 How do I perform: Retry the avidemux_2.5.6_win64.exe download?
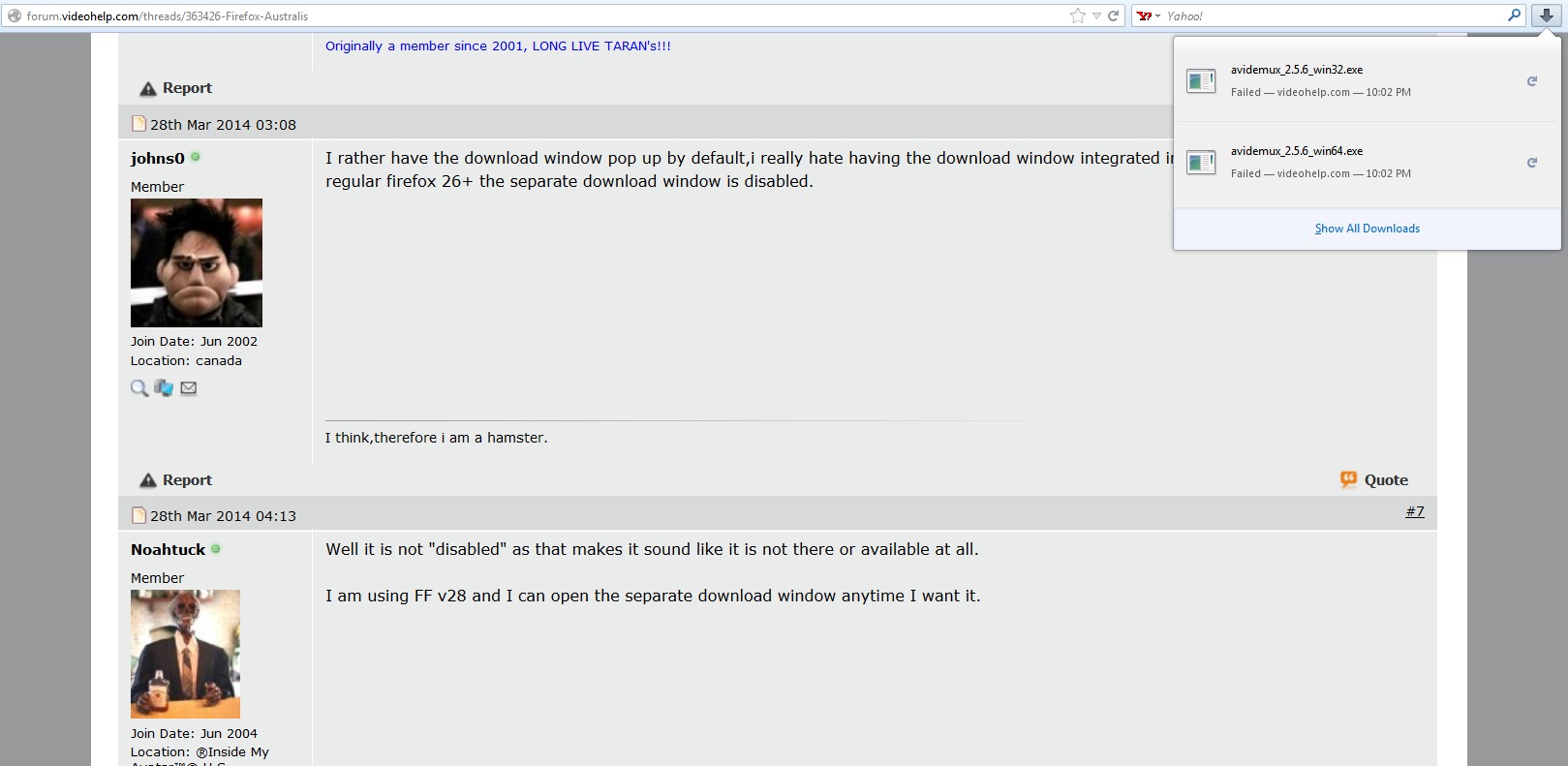[x=1531, y=163]
